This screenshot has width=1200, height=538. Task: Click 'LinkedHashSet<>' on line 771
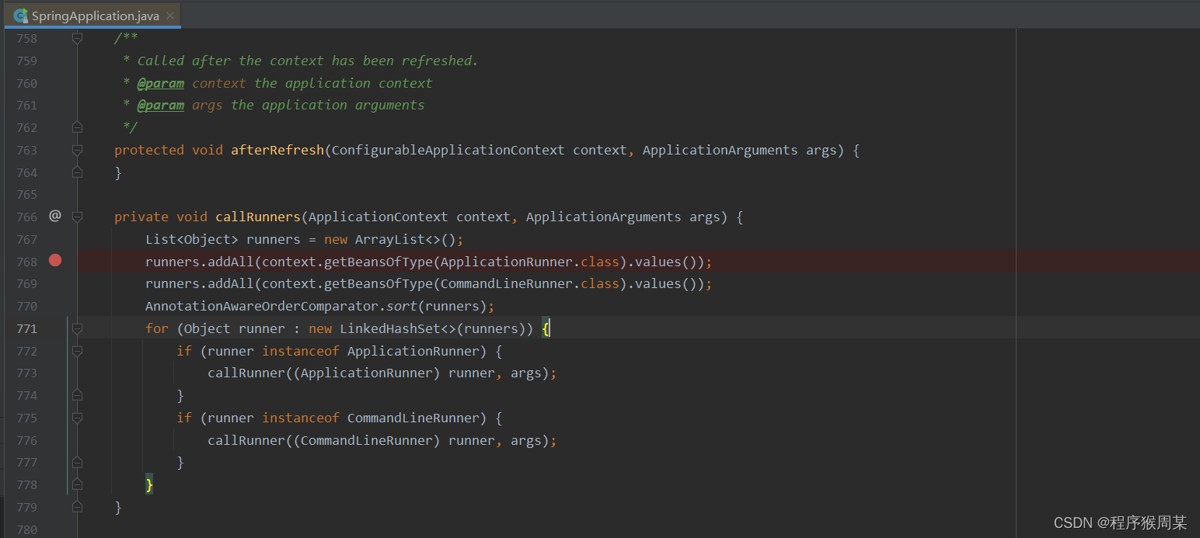click(x=398, y=328)
